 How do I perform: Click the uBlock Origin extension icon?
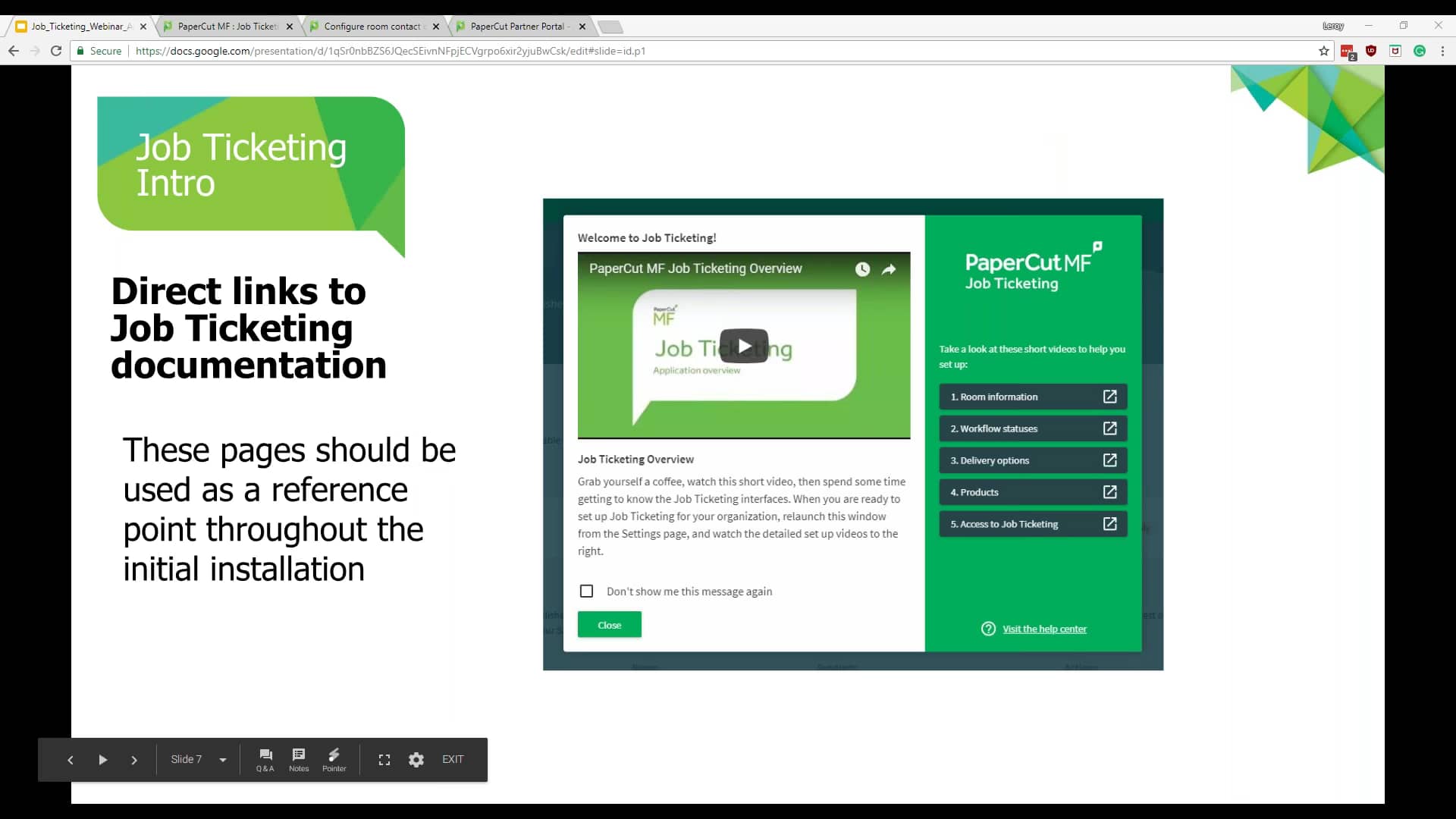coord(1371,51)
